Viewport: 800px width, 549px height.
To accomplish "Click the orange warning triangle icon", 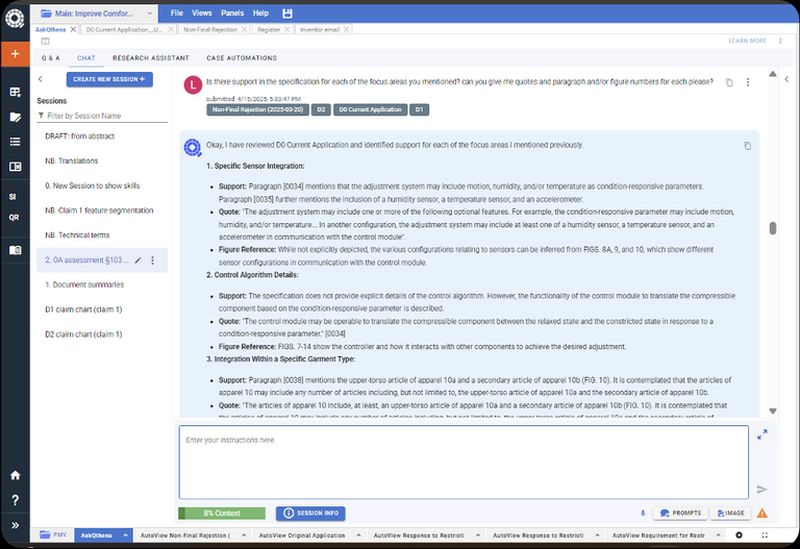I will (x=762, y=513).
